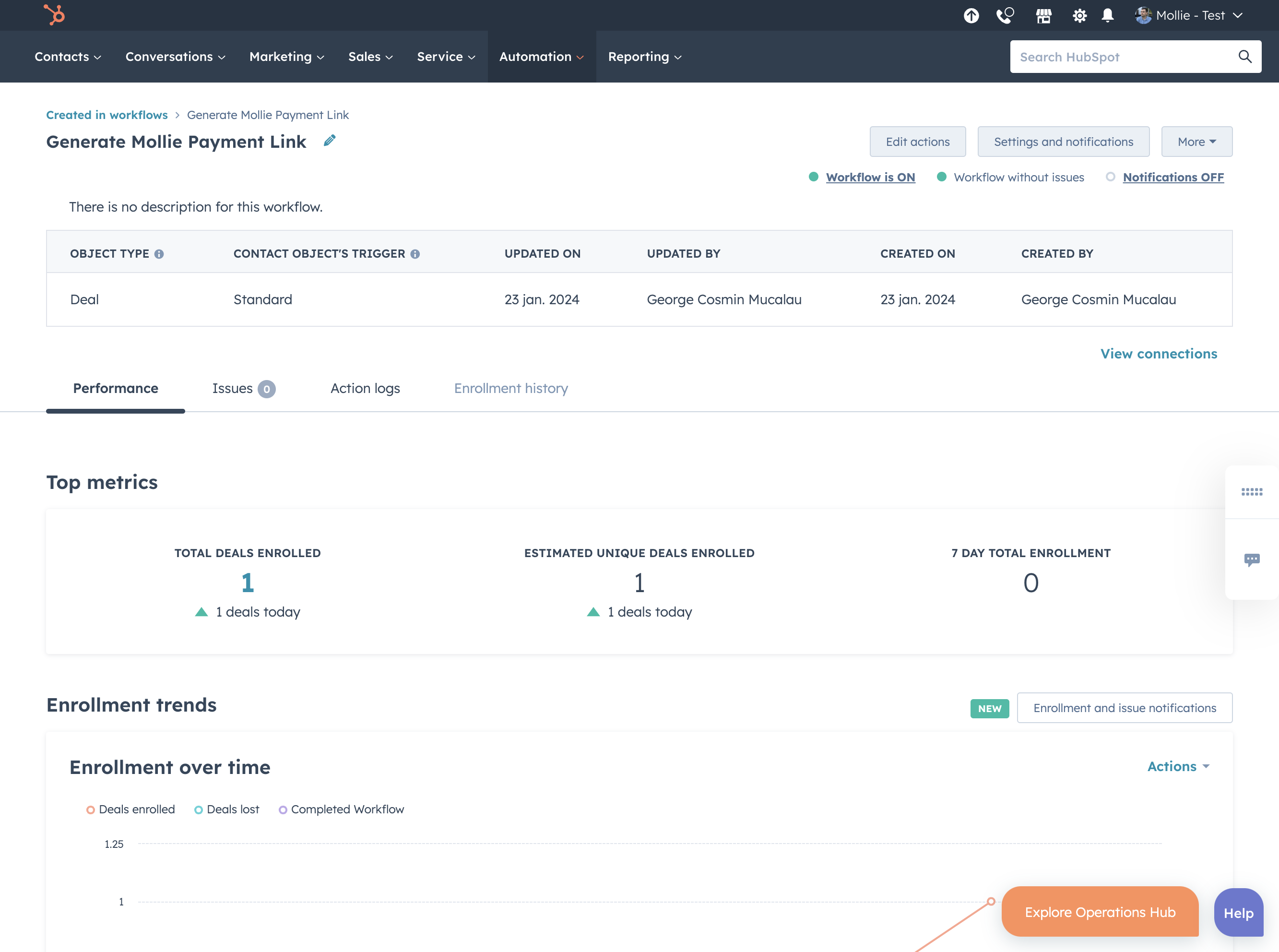Open the Sales navigation menu

370,57
